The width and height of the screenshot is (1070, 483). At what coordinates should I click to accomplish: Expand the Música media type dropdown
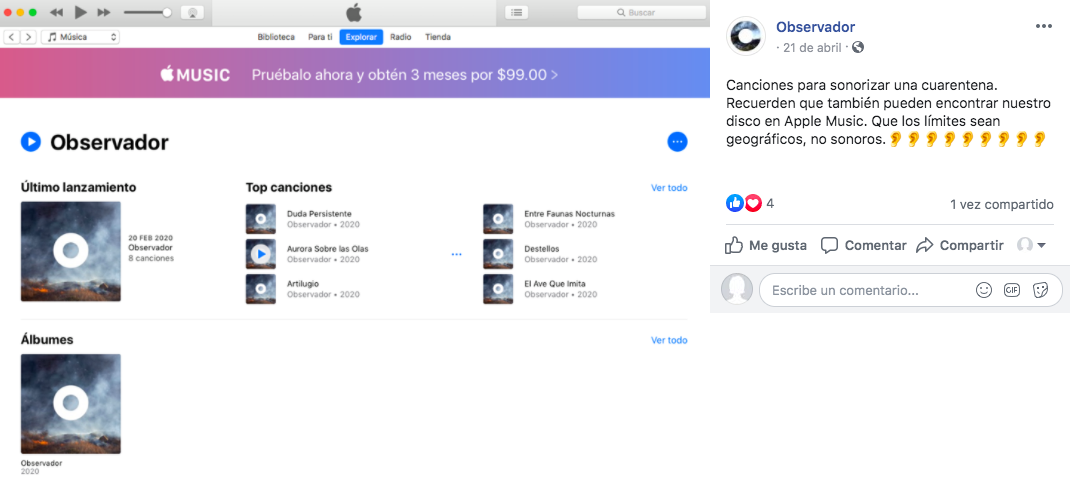click(x=82, y=37)
